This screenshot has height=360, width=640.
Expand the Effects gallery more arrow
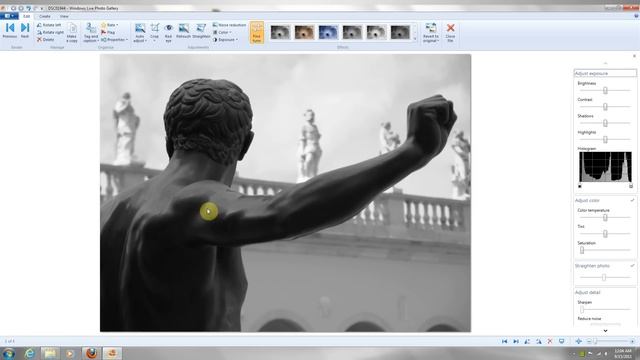(415, 39)
